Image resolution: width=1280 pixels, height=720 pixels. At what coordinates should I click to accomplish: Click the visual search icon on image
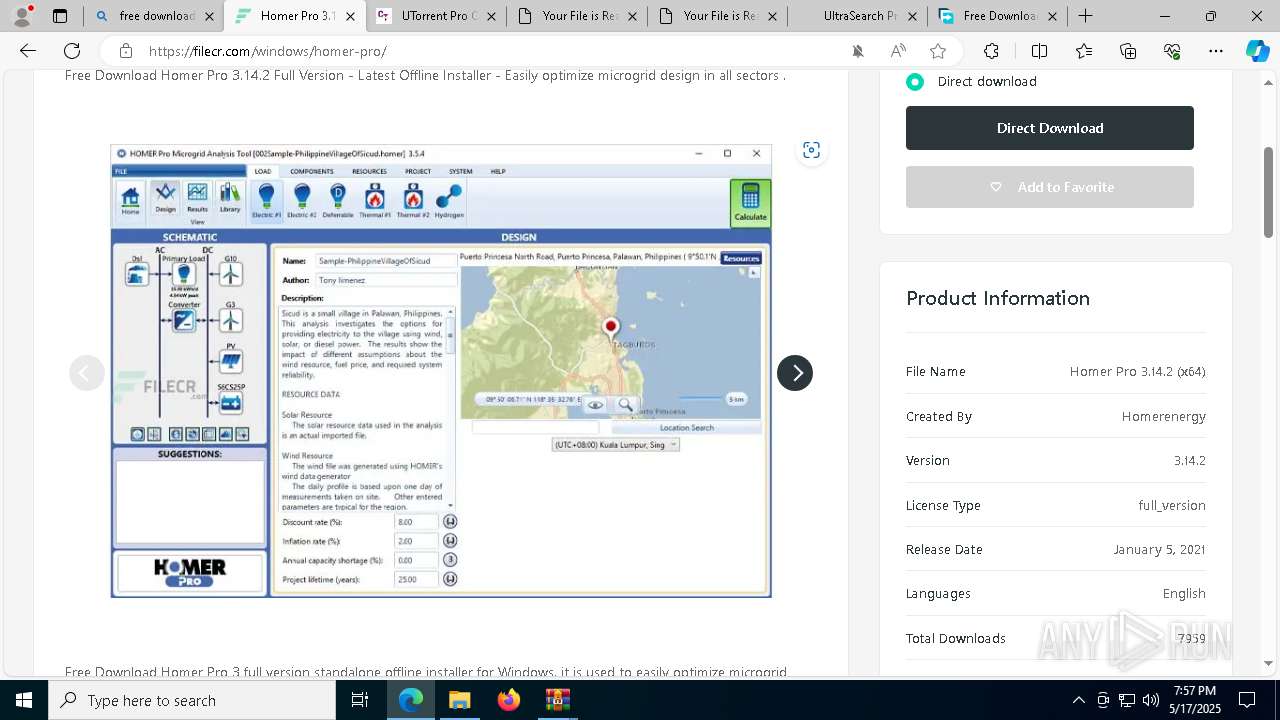tap(811, 150)
